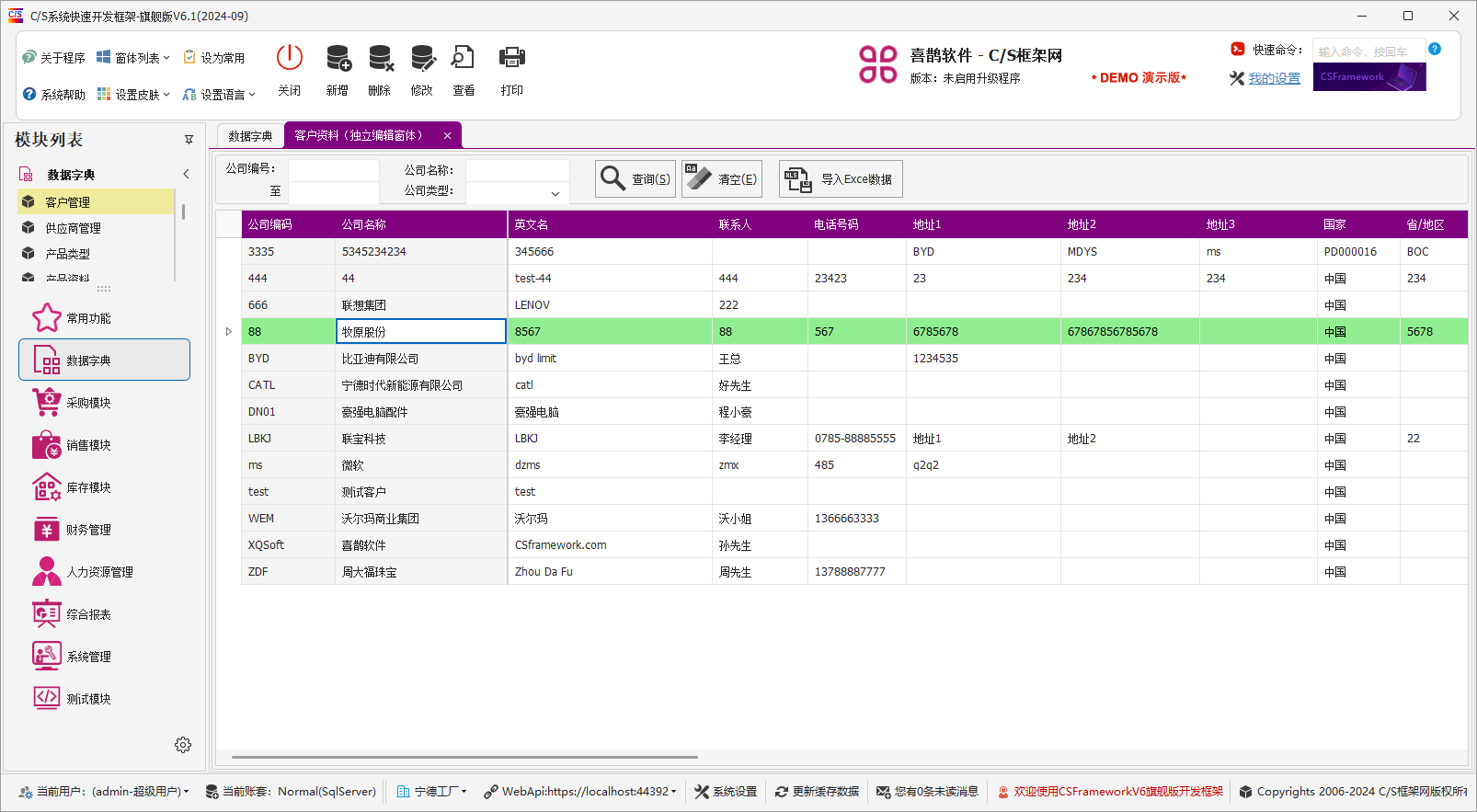Image resolution: width=1477 pixels, height=812 pixels.
Task: Click Current Account Set (当前账套) status item
Action: pos(291,791)
